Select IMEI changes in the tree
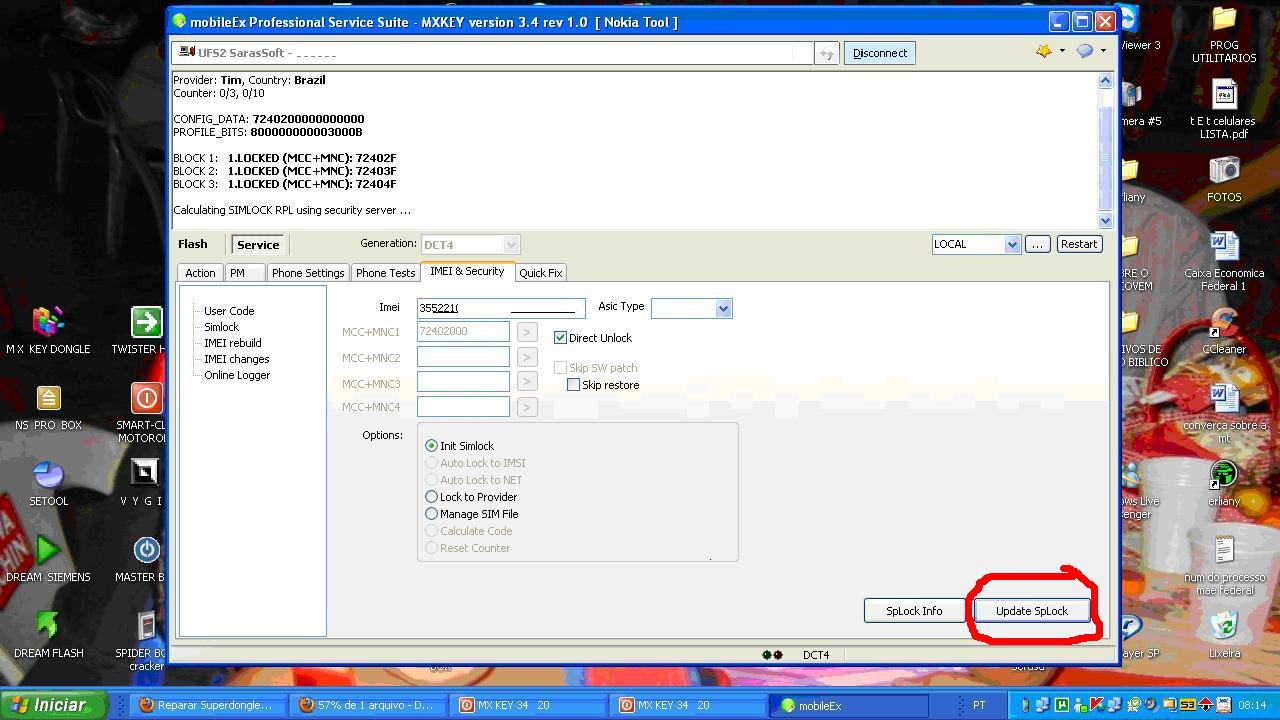This screenshot has width=1280, height=720. 237,359
